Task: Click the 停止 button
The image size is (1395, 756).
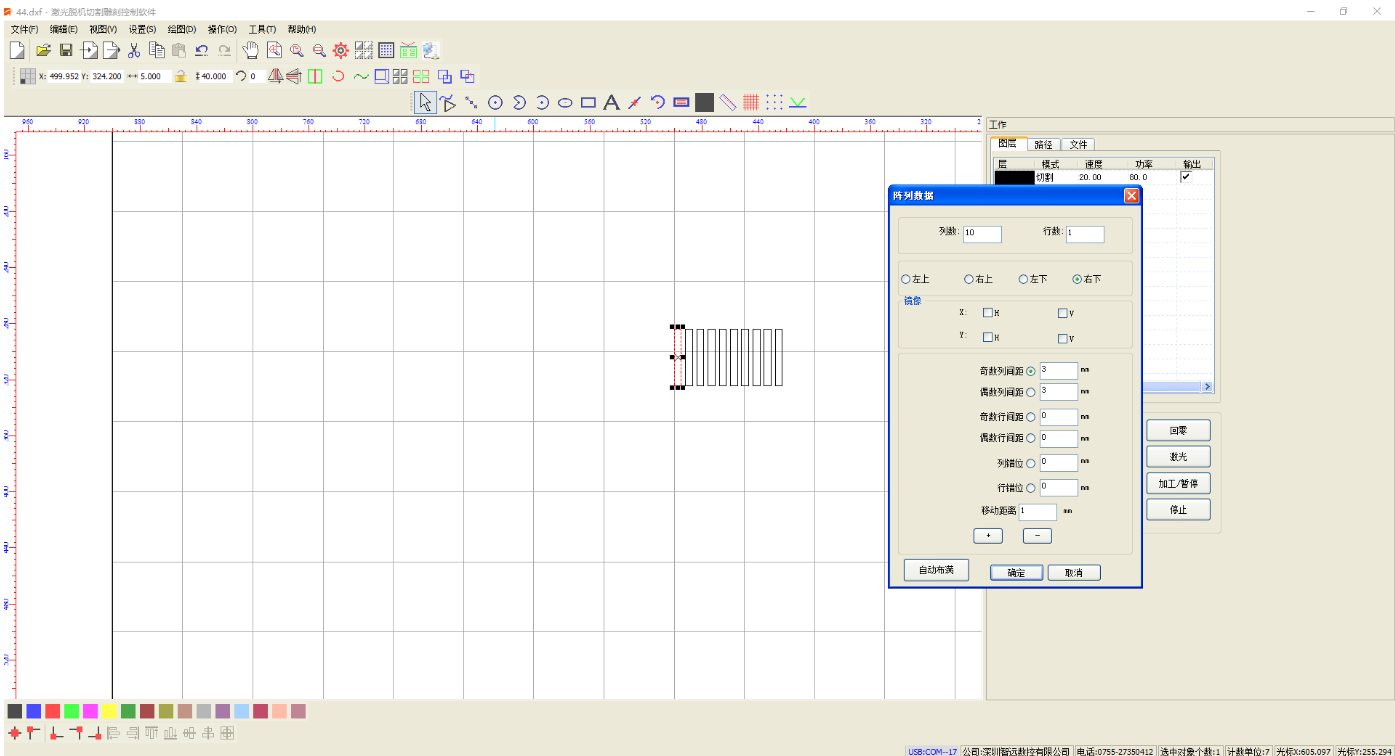Action: 1178,509
